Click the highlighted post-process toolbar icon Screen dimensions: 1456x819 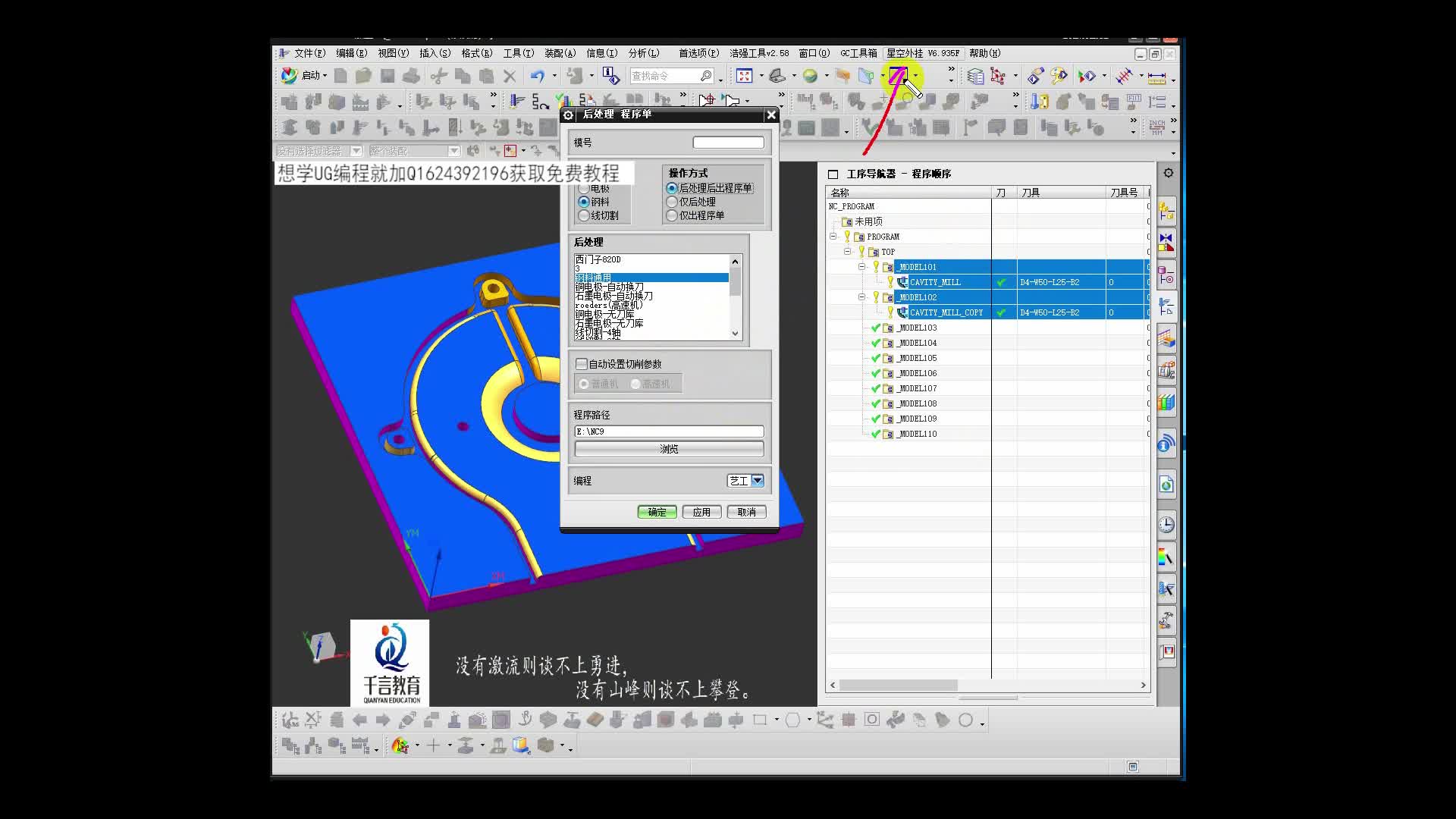click(898, 75)
